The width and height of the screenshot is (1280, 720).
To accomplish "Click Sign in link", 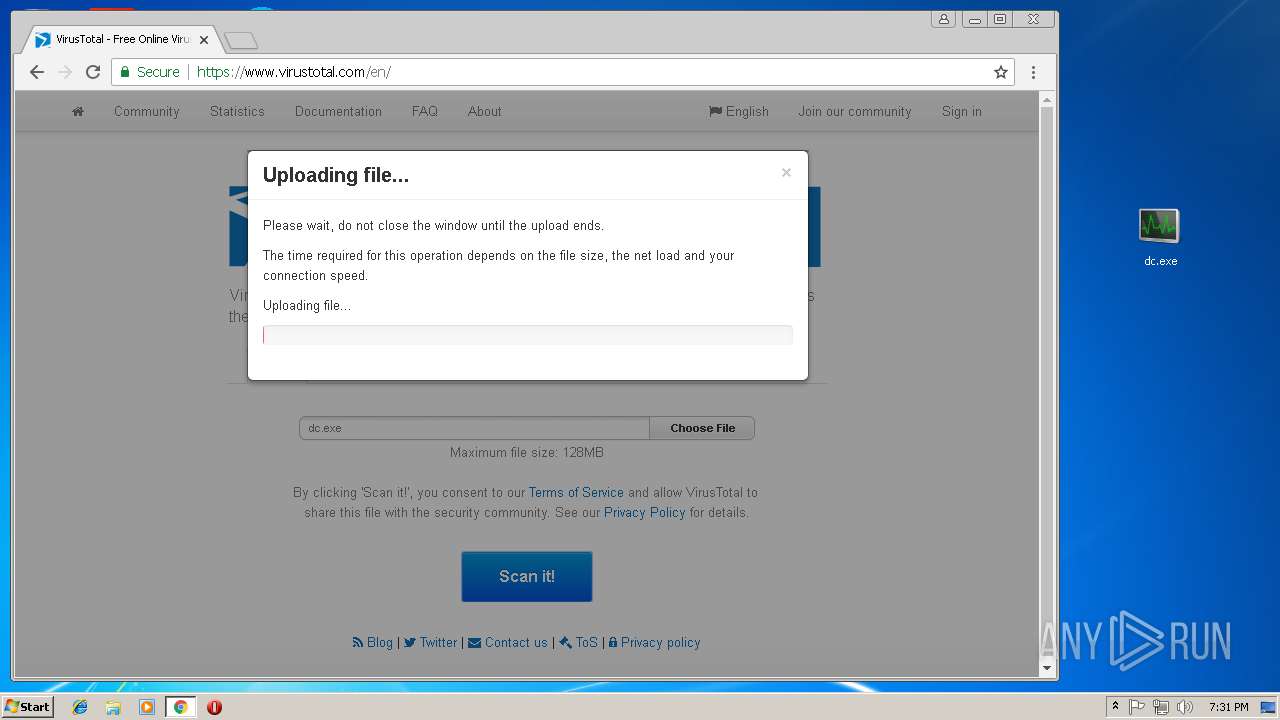I will pyautogui.click(x=962, y=111).
